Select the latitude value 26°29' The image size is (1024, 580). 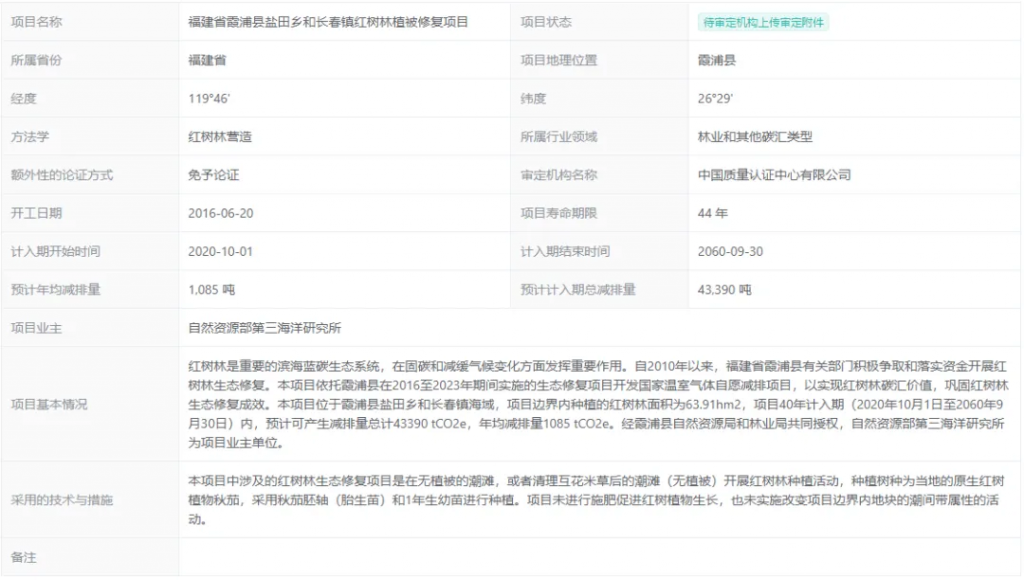pyautogui.click(x=715, y=98)
